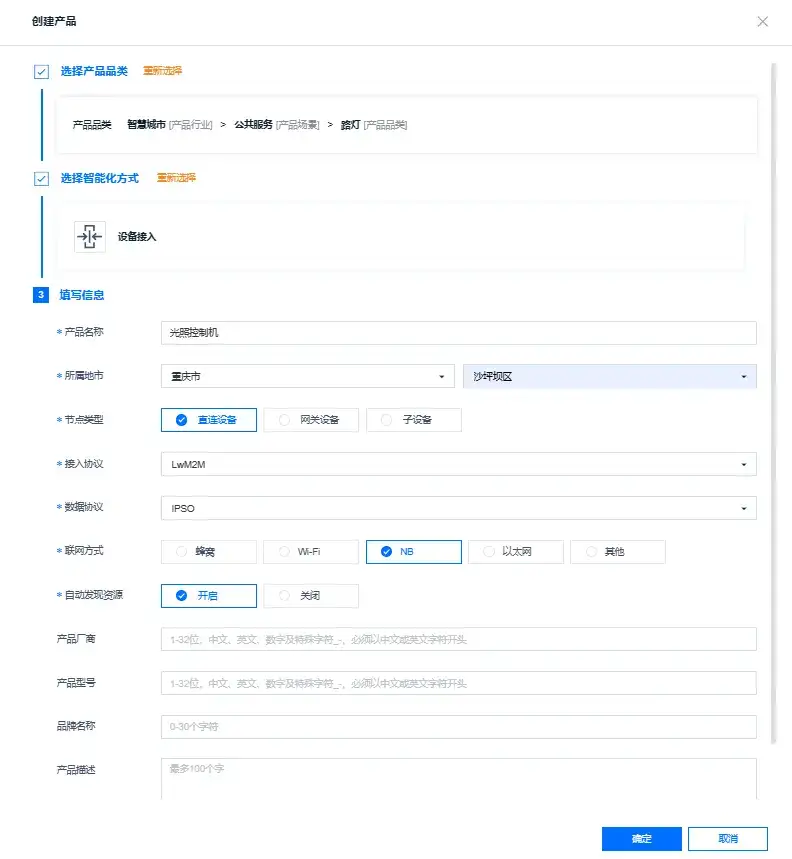The height and width of the screenshot is (859, 792).
Task: Select the 网关设备 node type
Action: pyautogui.click(x=311, y=420)
